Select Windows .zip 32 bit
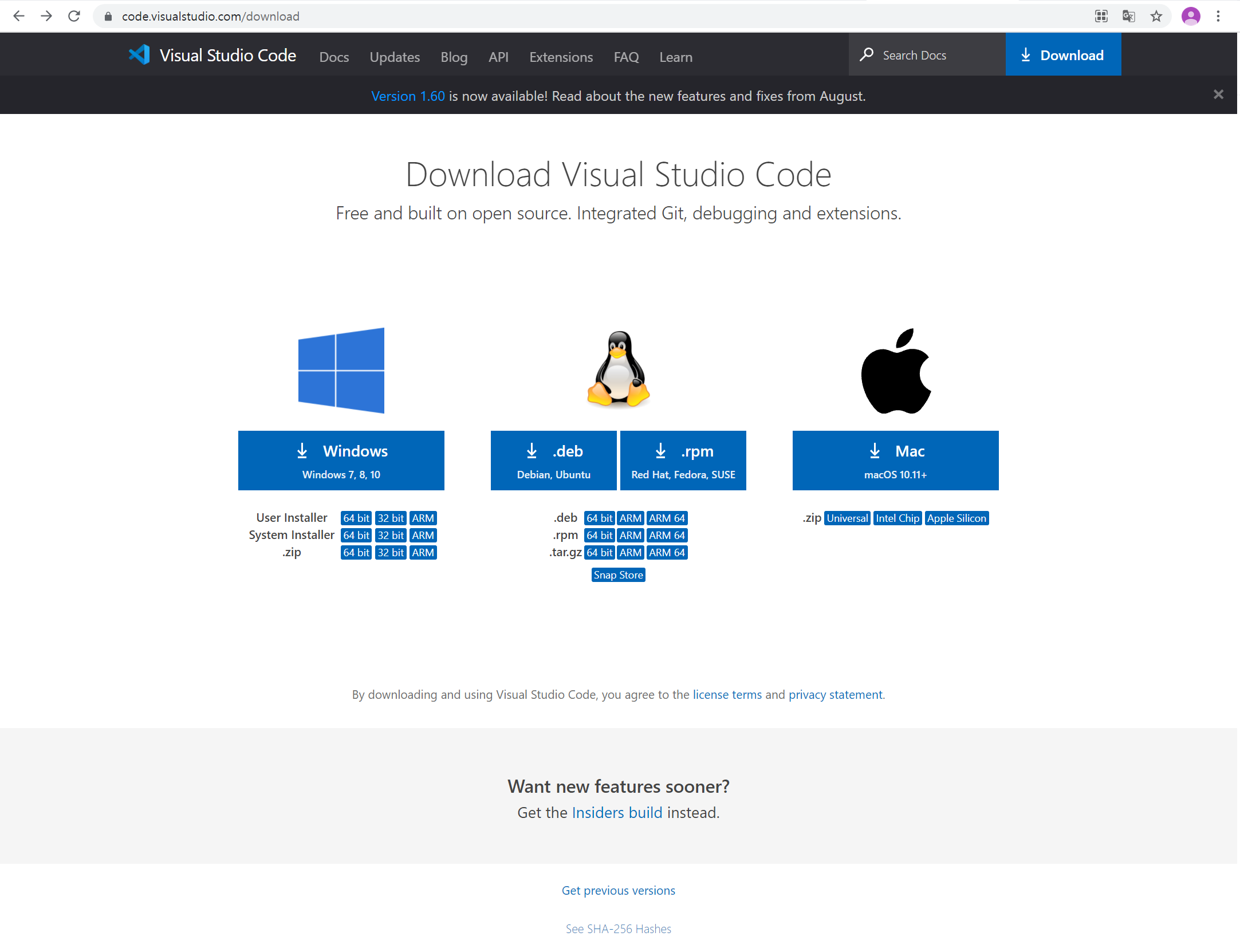This screenshot has width=1240, height=952. [x=391, y=553]
